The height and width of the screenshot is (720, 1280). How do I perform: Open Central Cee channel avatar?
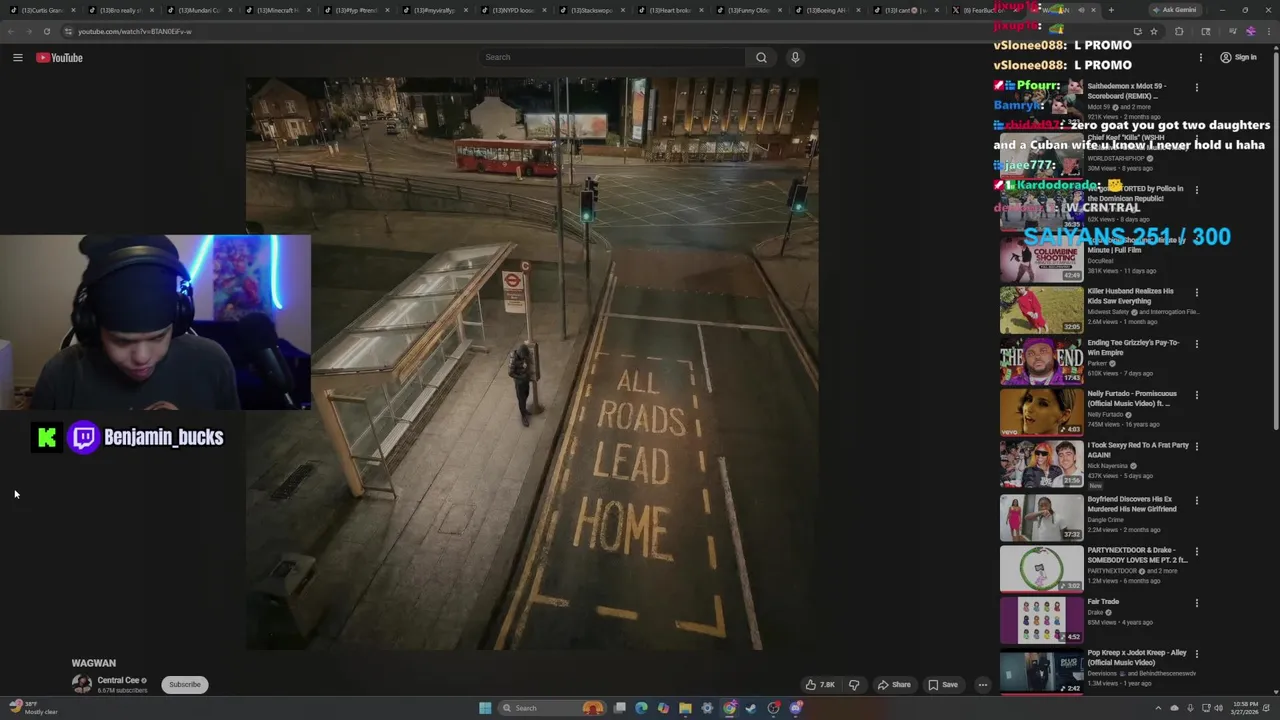point(82,684)
